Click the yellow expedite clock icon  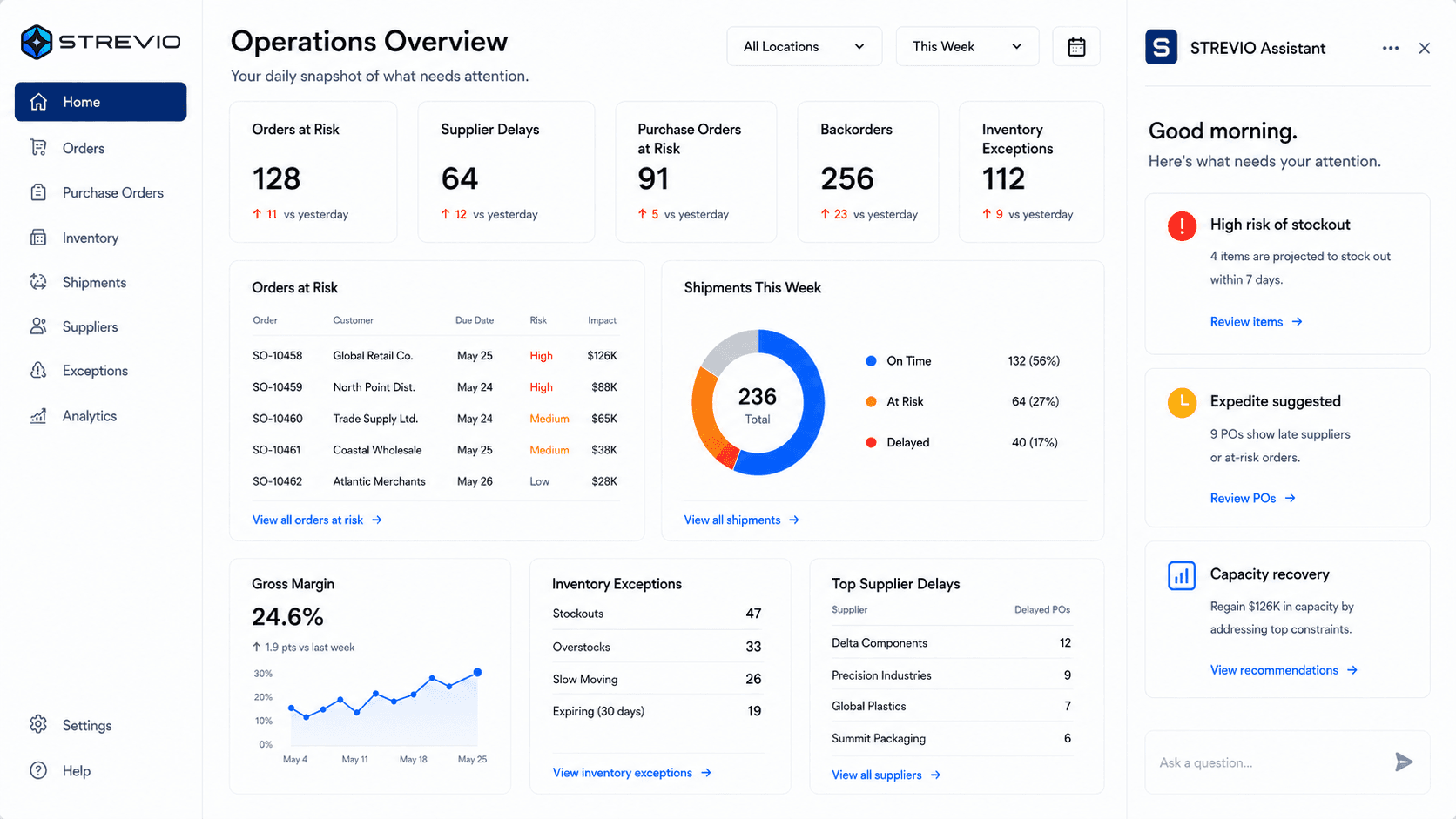[1182, 402]
